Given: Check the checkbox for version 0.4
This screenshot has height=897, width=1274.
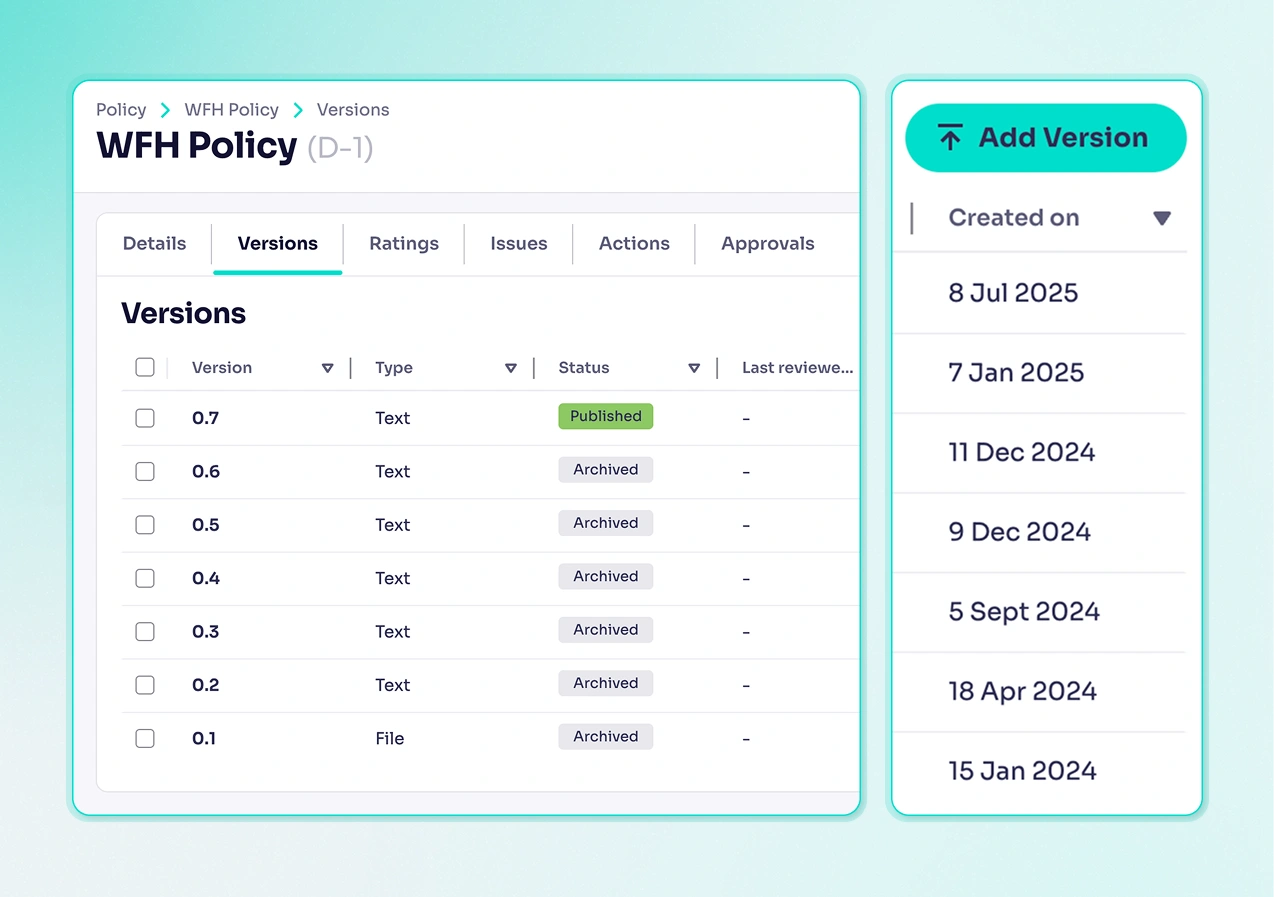Looking at the screenshot, I should click(145, 578).
